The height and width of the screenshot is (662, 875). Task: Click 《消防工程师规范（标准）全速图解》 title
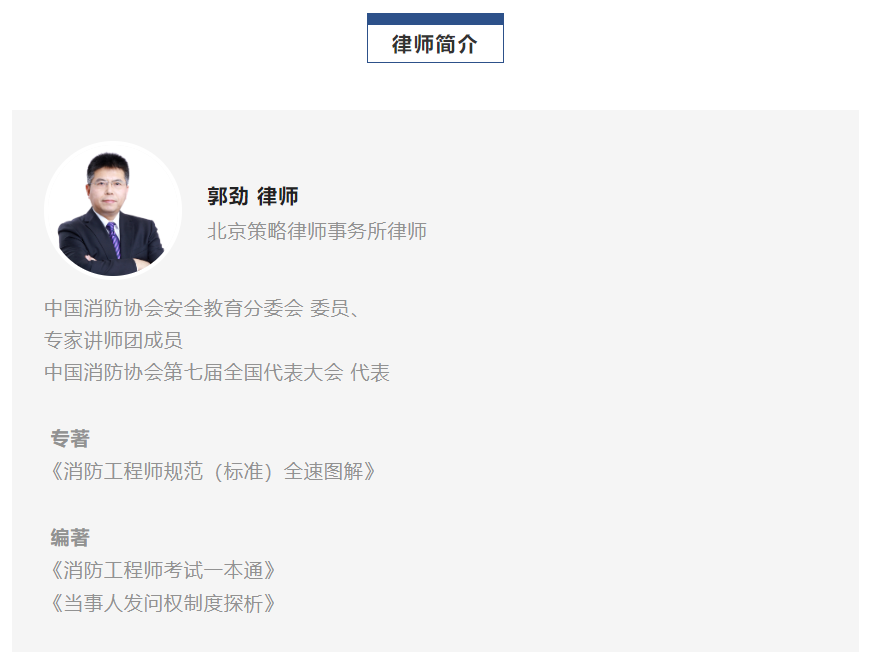(x=212, y=472)
